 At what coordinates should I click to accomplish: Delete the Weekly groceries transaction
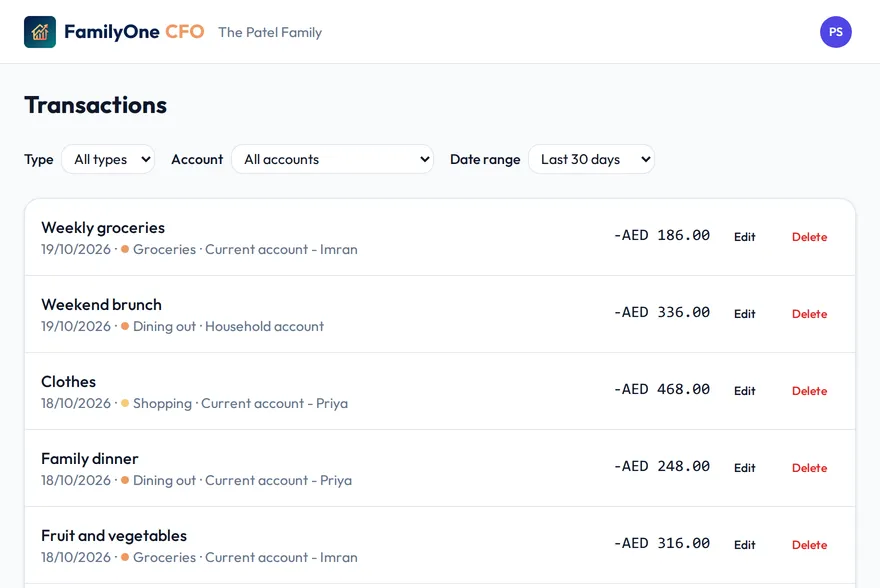click(809, 237)
